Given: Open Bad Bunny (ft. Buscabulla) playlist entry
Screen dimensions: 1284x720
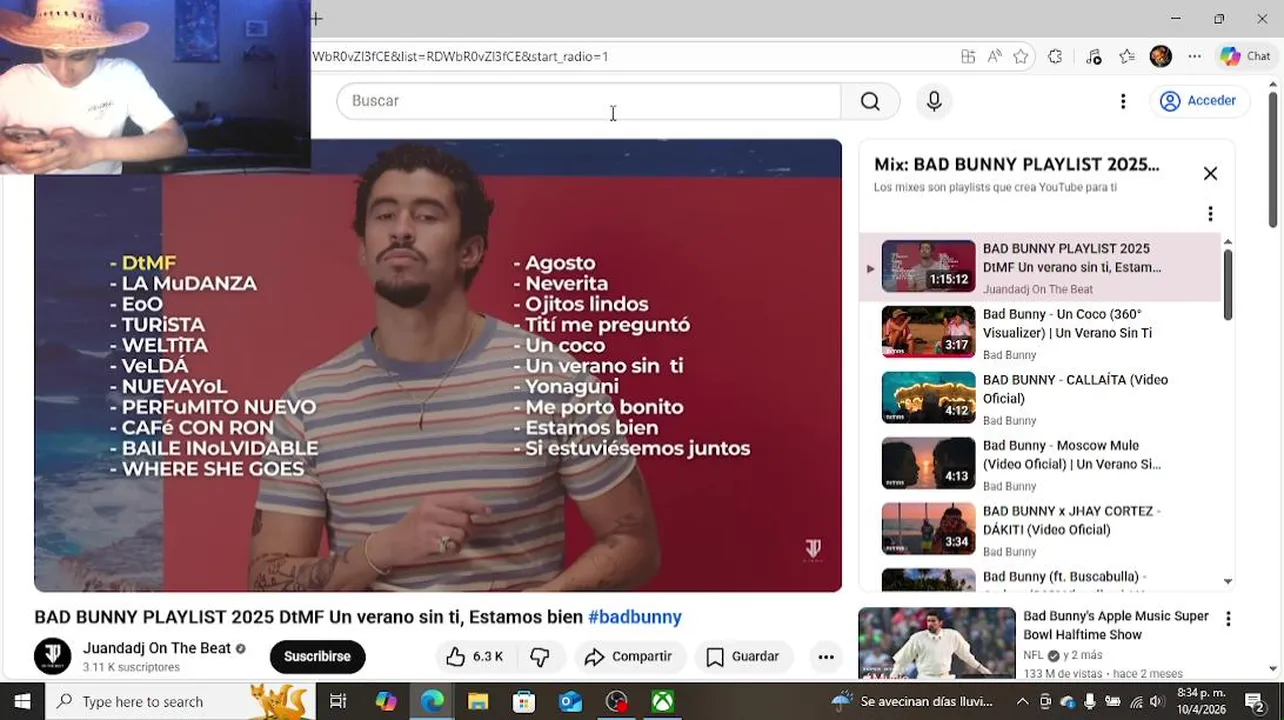Looking at the screenshot, I should (x=1040, y=579).
